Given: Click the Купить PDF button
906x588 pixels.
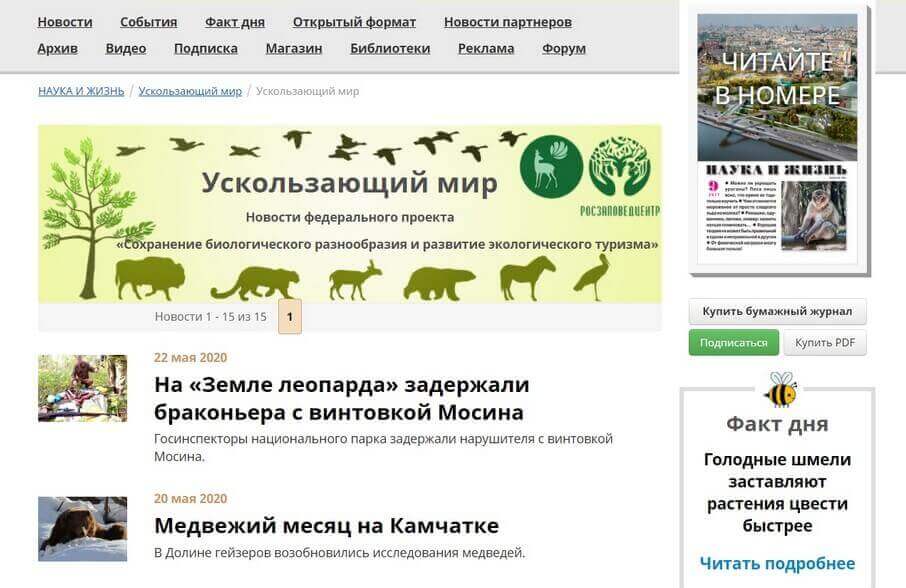Looking at the screenshot, I should [x=825, y=343].
